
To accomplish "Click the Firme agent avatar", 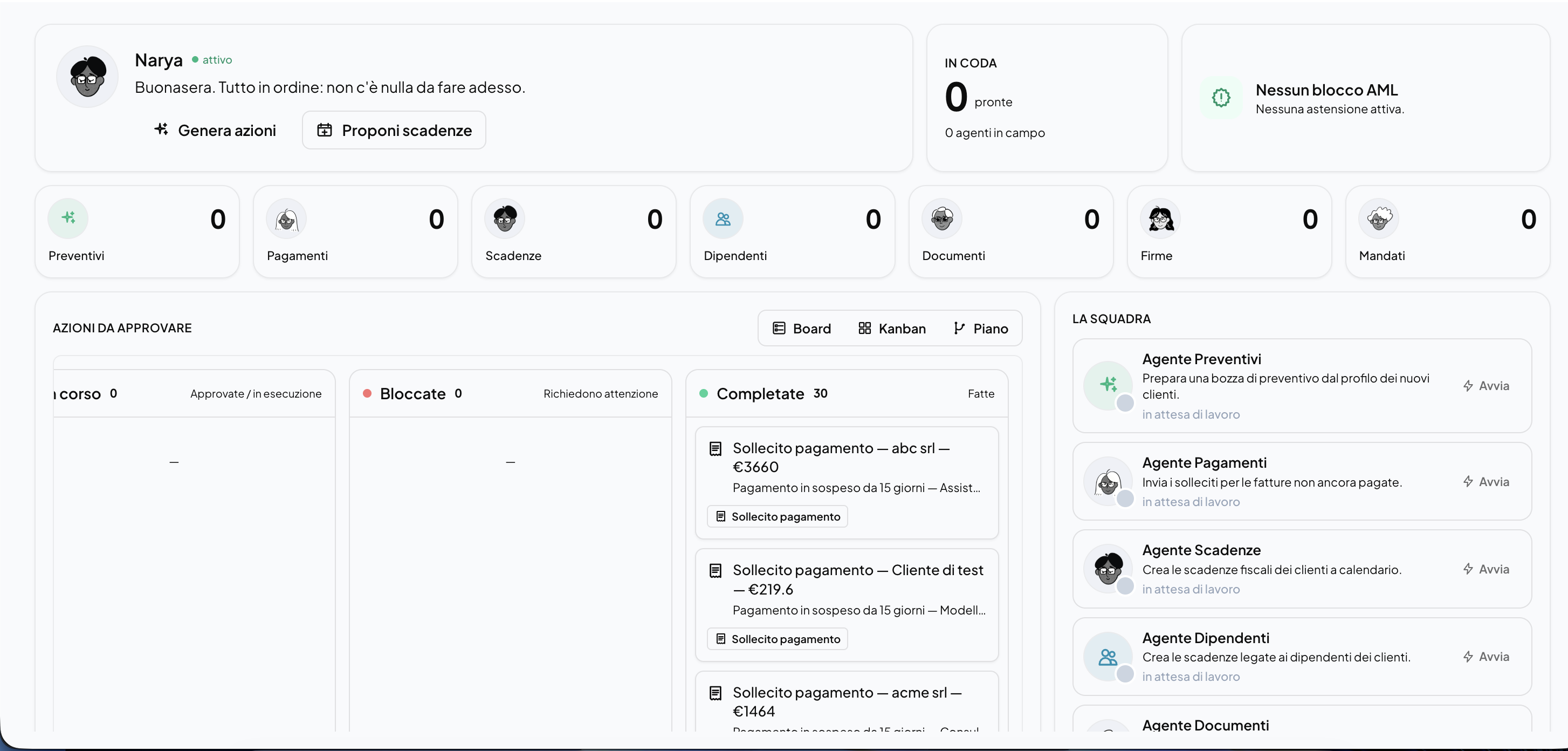I will tap(1160, 218).
